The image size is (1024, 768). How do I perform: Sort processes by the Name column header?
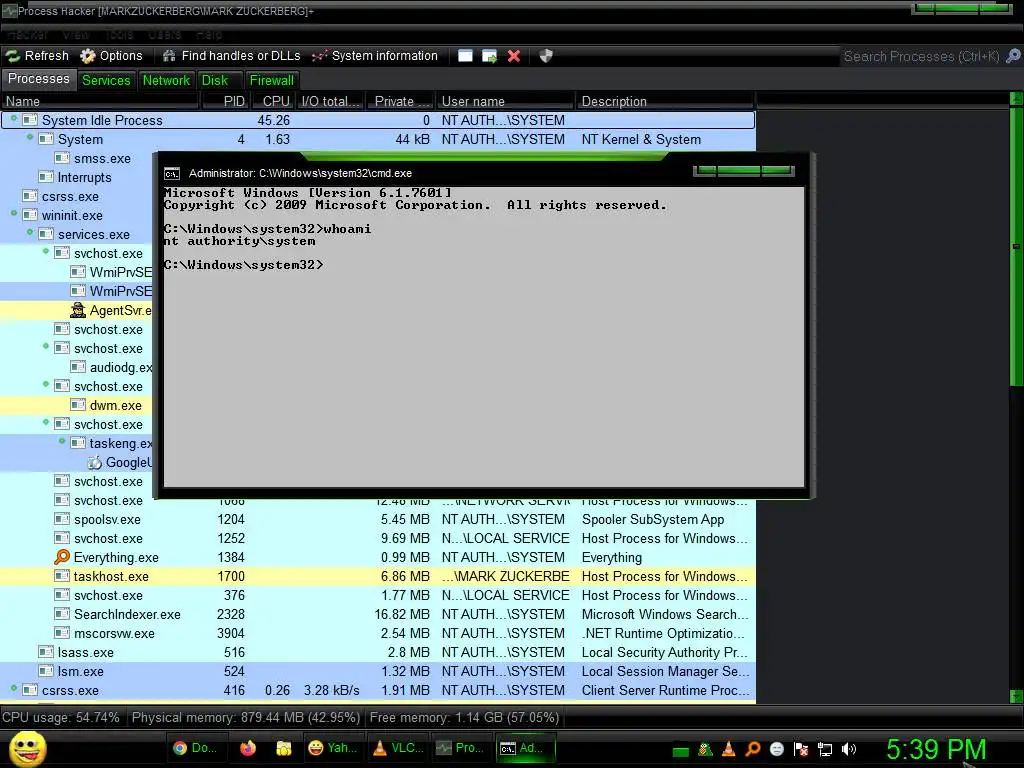coord(99,101)
